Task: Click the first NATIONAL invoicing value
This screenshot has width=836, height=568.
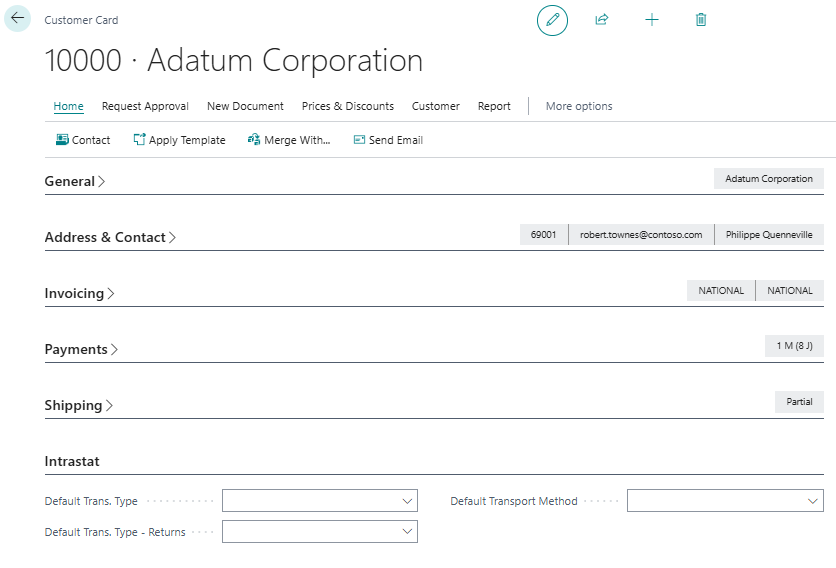Action: tap(721, 291)
